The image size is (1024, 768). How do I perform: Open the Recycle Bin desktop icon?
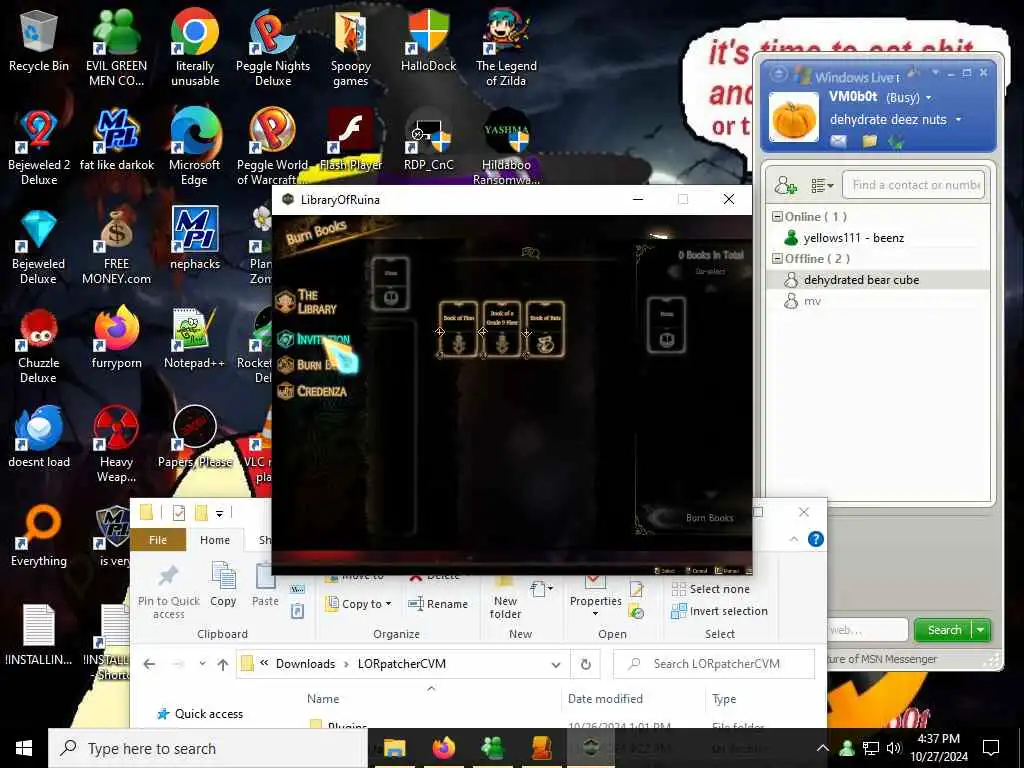(x=39, y=40)
